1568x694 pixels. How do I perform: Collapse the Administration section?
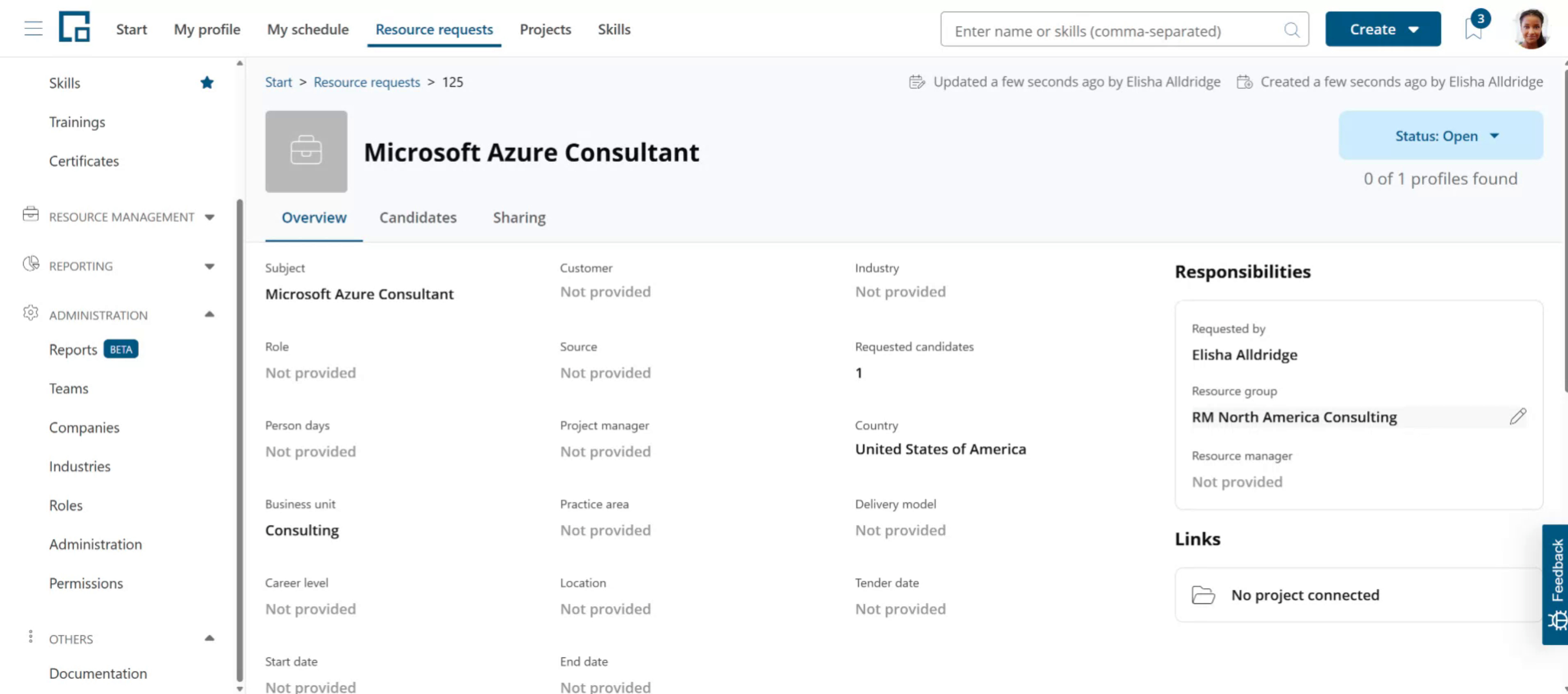click(x=209, y=314)
